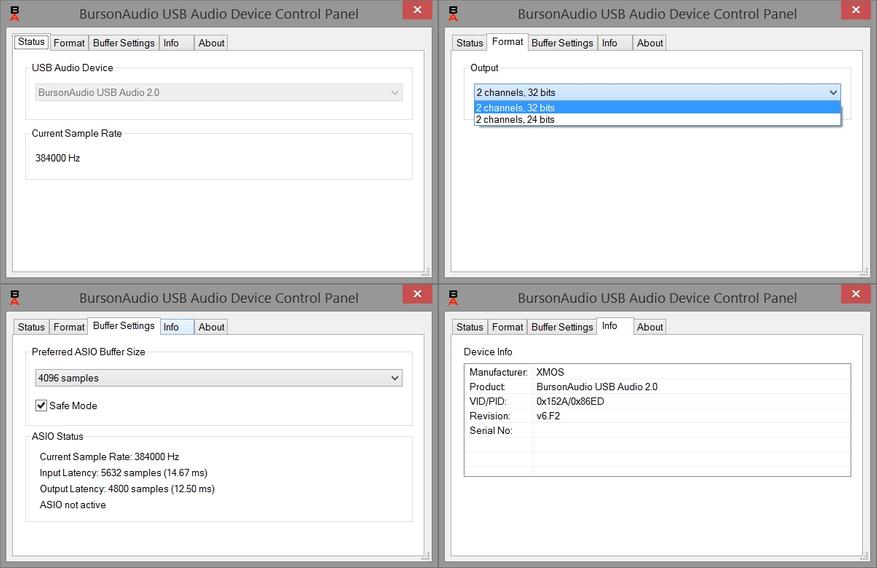
Task: Click the 'Input Latency: 5632 samples' line
Action: point(124,473)
